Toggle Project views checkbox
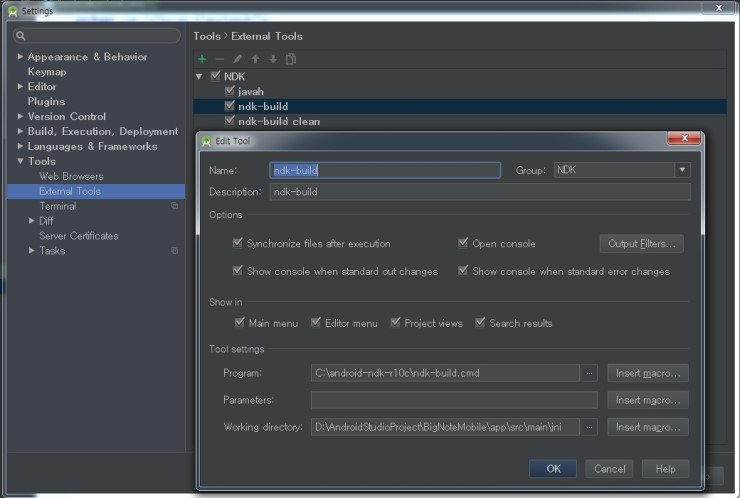This screenshot has height=498, width=740. 395,322
